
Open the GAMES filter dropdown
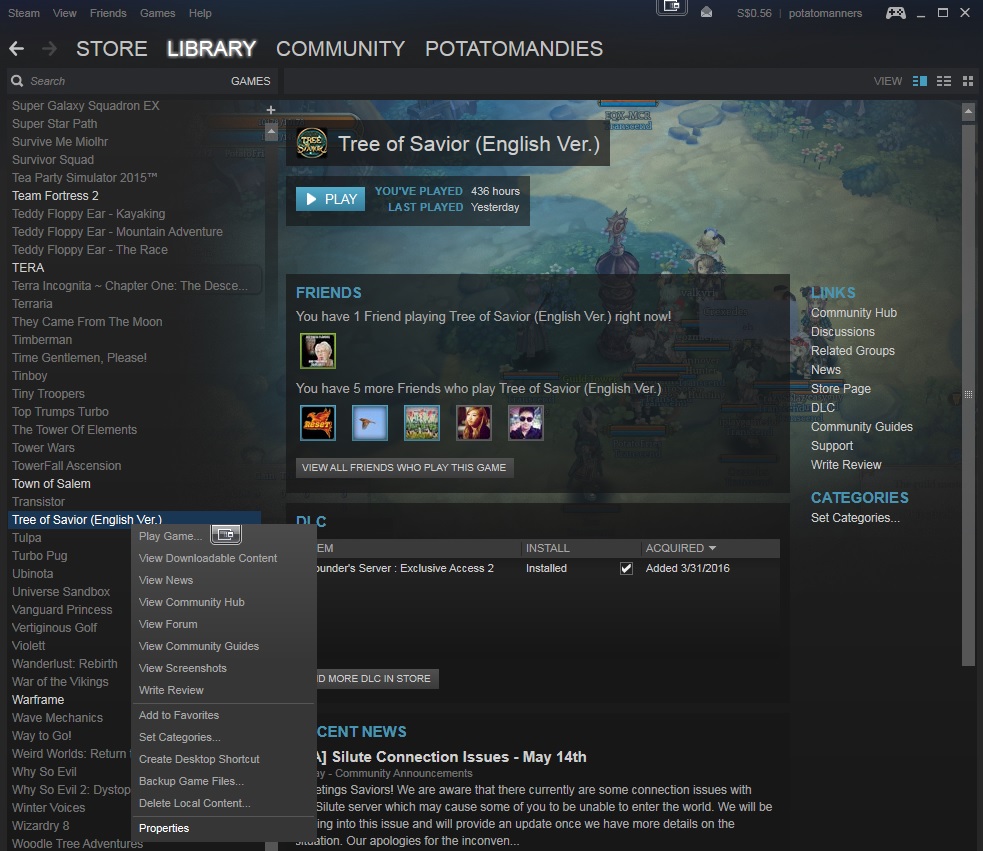pos(250,81)
